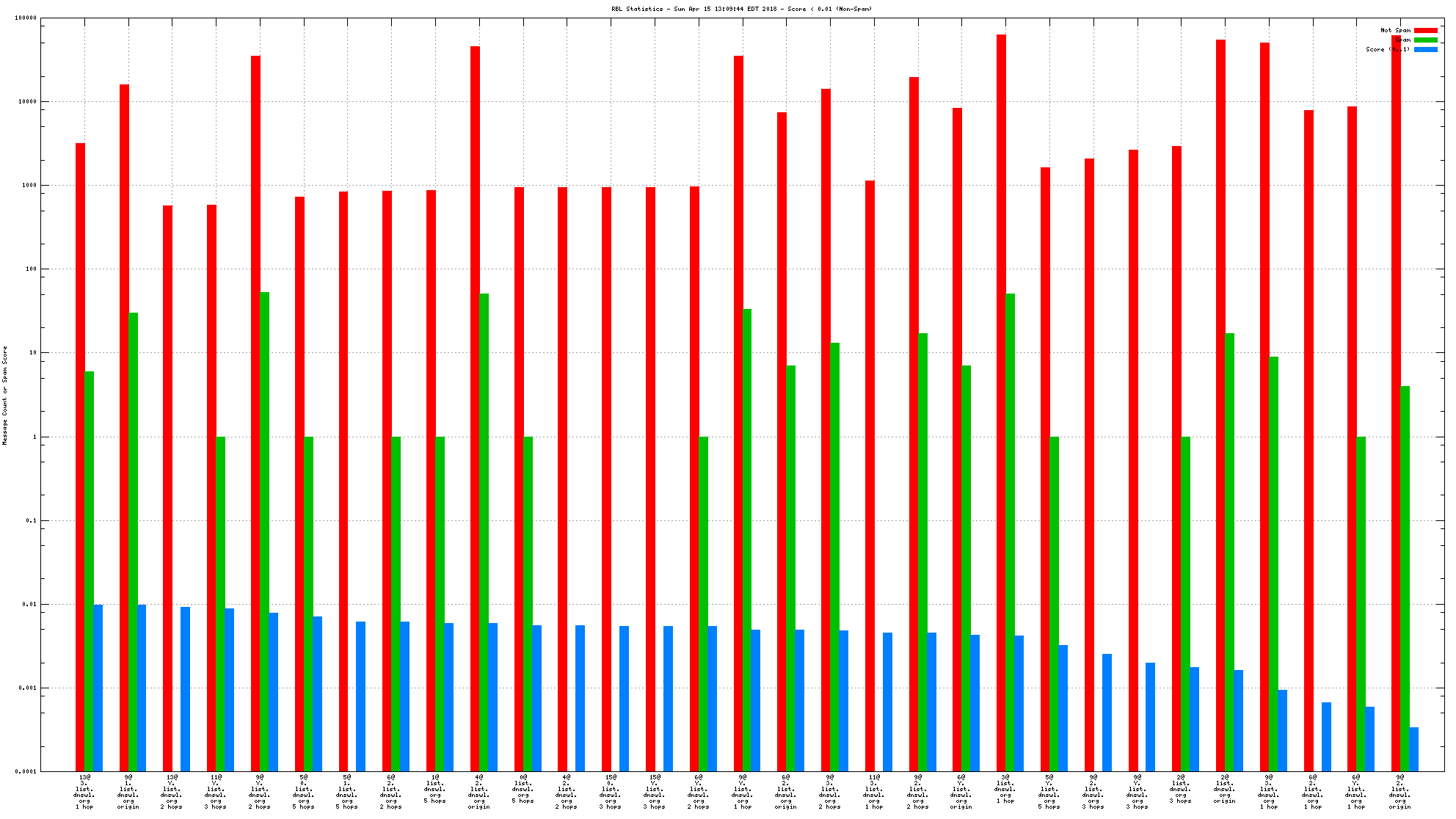Click the 100000 tick label on y-axis

point(26,18)
